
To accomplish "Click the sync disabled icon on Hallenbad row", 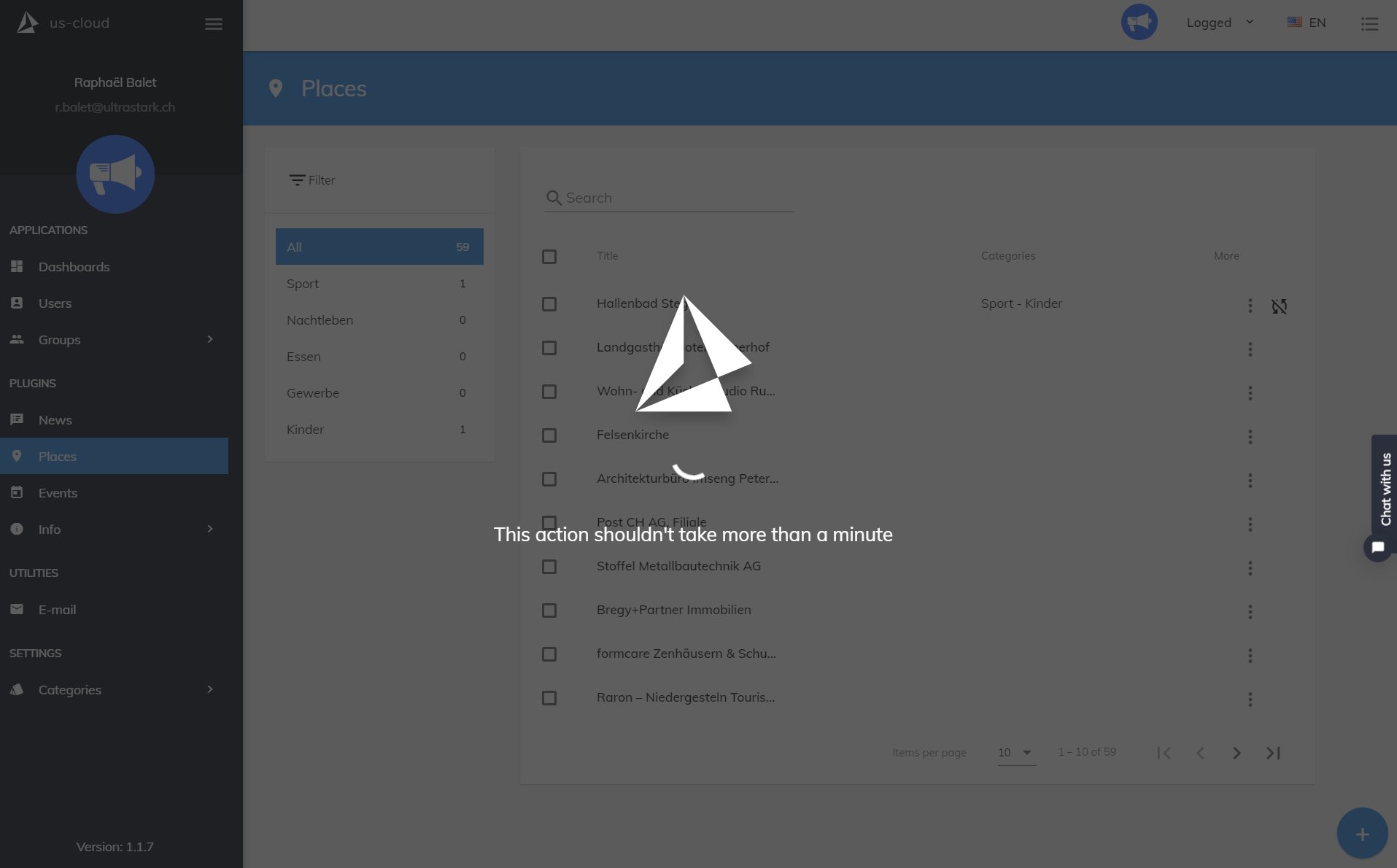I will (x=1280, y=306).
